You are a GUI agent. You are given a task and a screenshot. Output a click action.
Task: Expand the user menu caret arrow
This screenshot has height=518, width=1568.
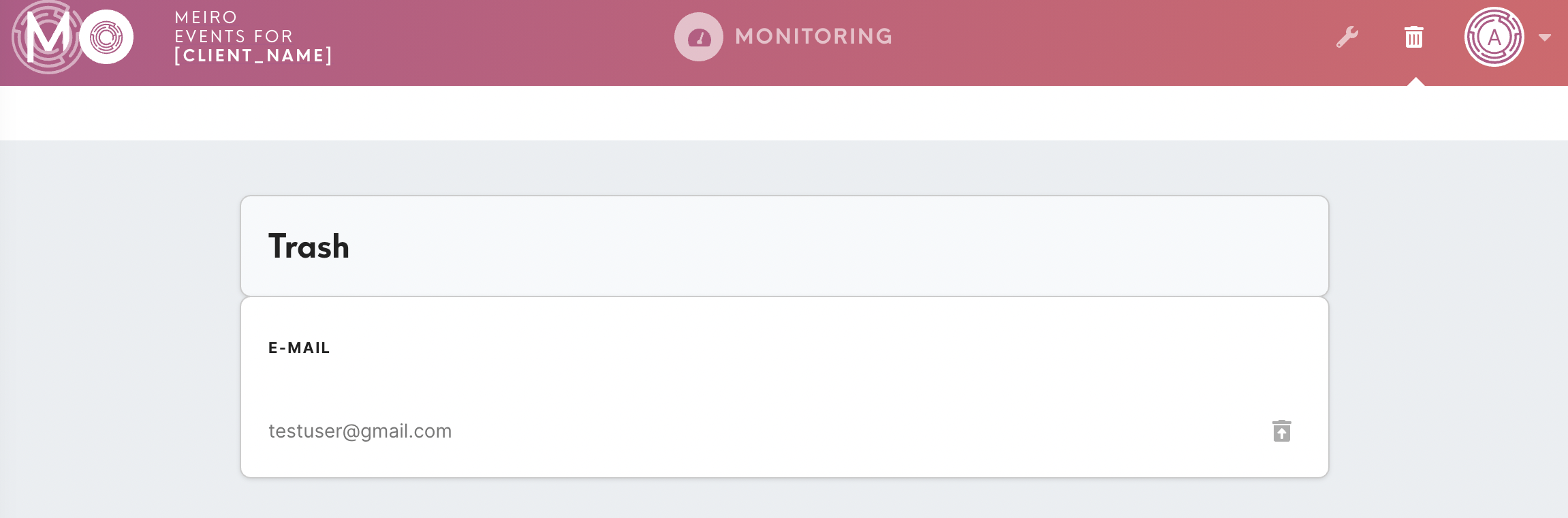(x=1545, y=37)
